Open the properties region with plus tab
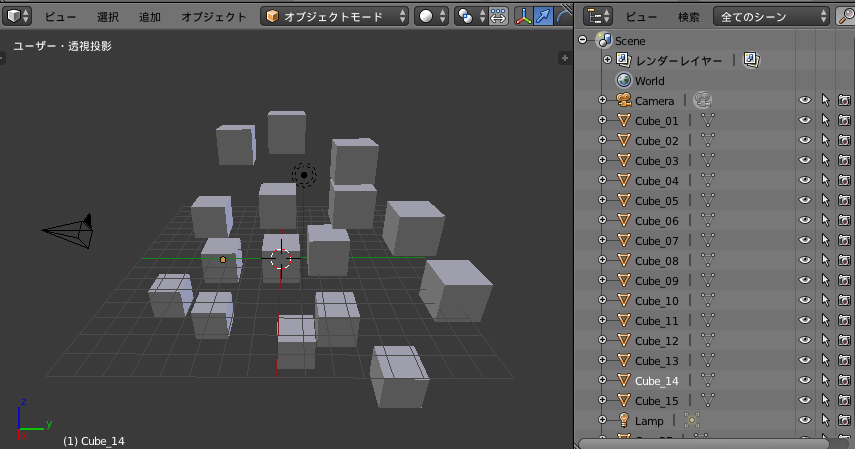The image size is (855, 449). (565, 58)
